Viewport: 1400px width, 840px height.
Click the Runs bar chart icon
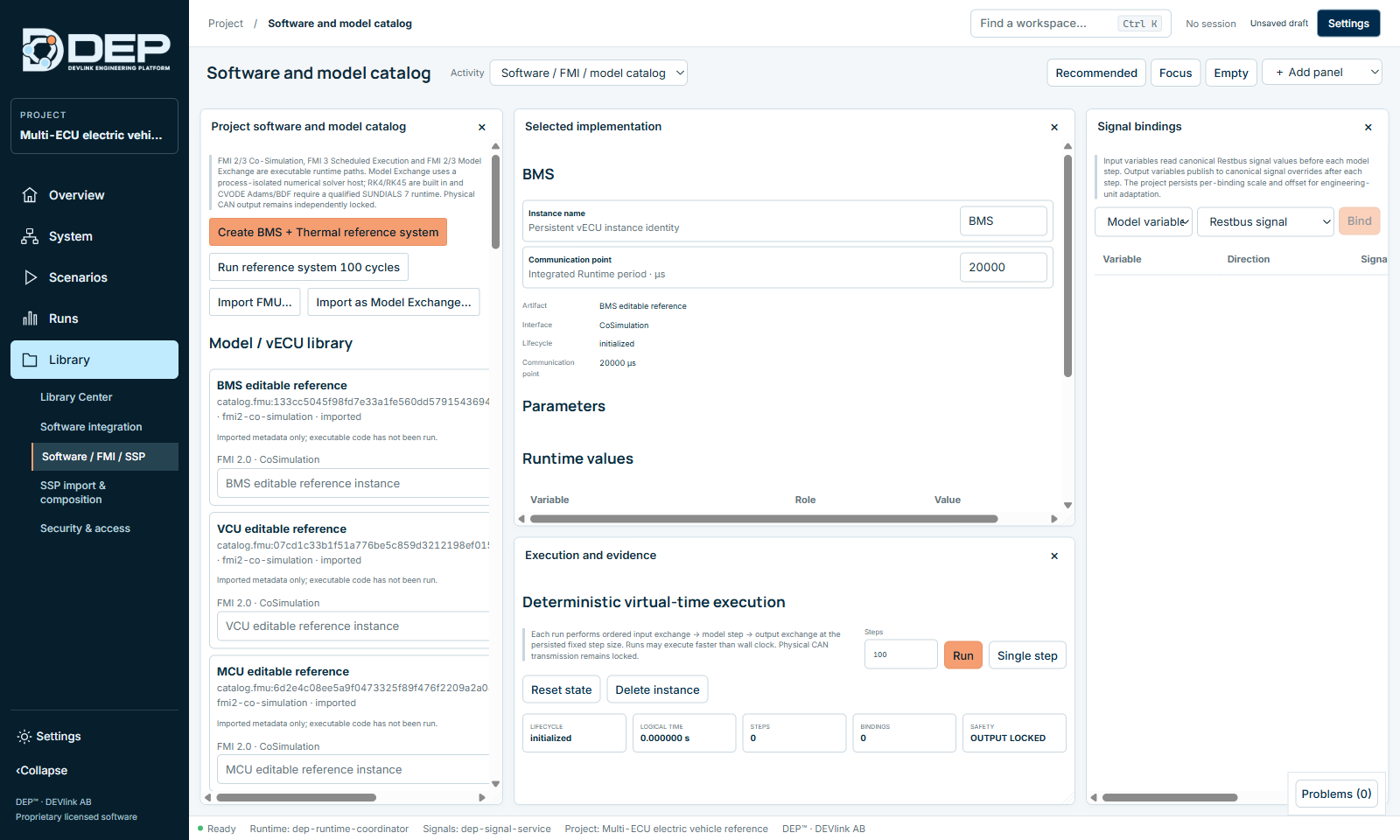30,318
